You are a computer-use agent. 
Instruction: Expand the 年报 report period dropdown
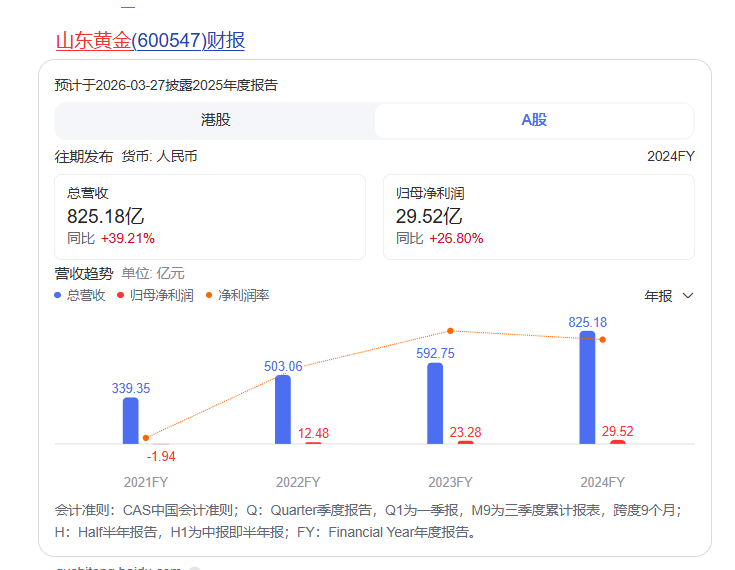coord(668,296)
